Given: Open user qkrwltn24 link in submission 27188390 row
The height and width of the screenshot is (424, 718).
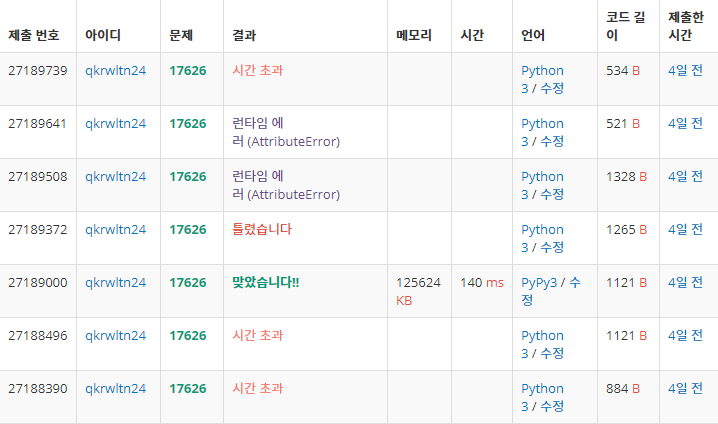Looking at the screenshot, I should click(115, 389).
